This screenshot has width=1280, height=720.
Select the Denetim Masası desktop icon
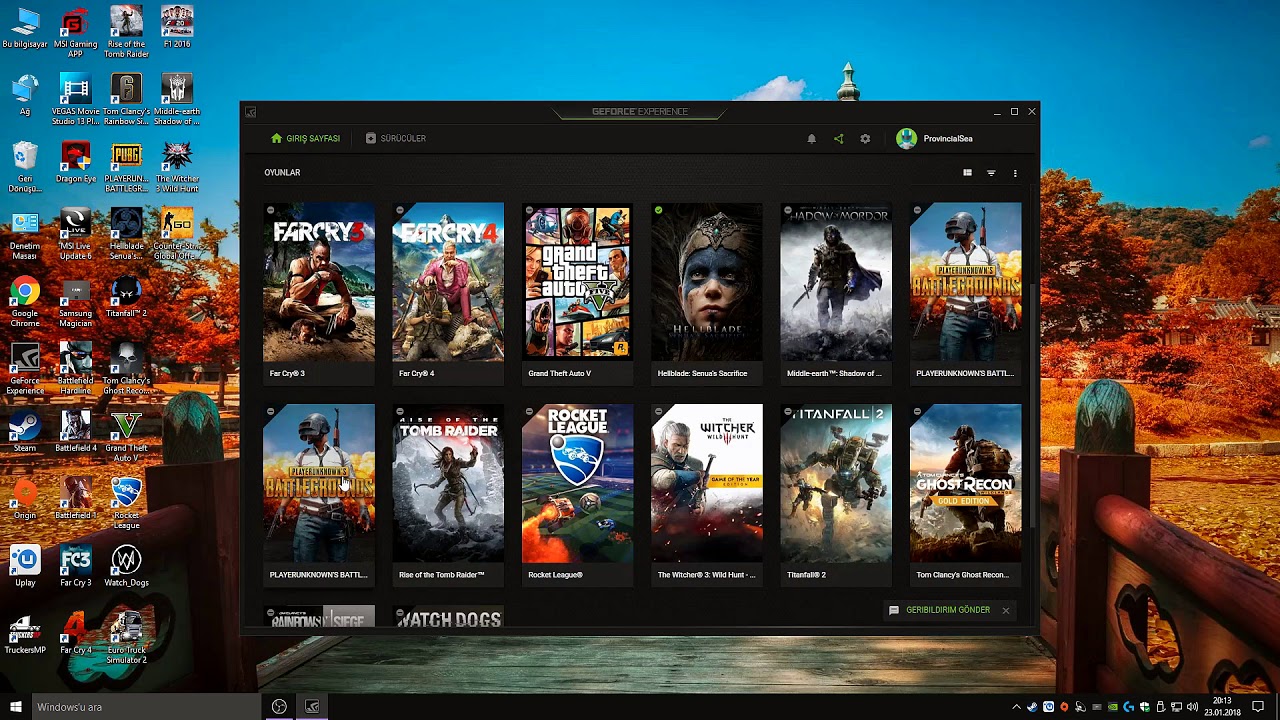(x=25, y=234)
